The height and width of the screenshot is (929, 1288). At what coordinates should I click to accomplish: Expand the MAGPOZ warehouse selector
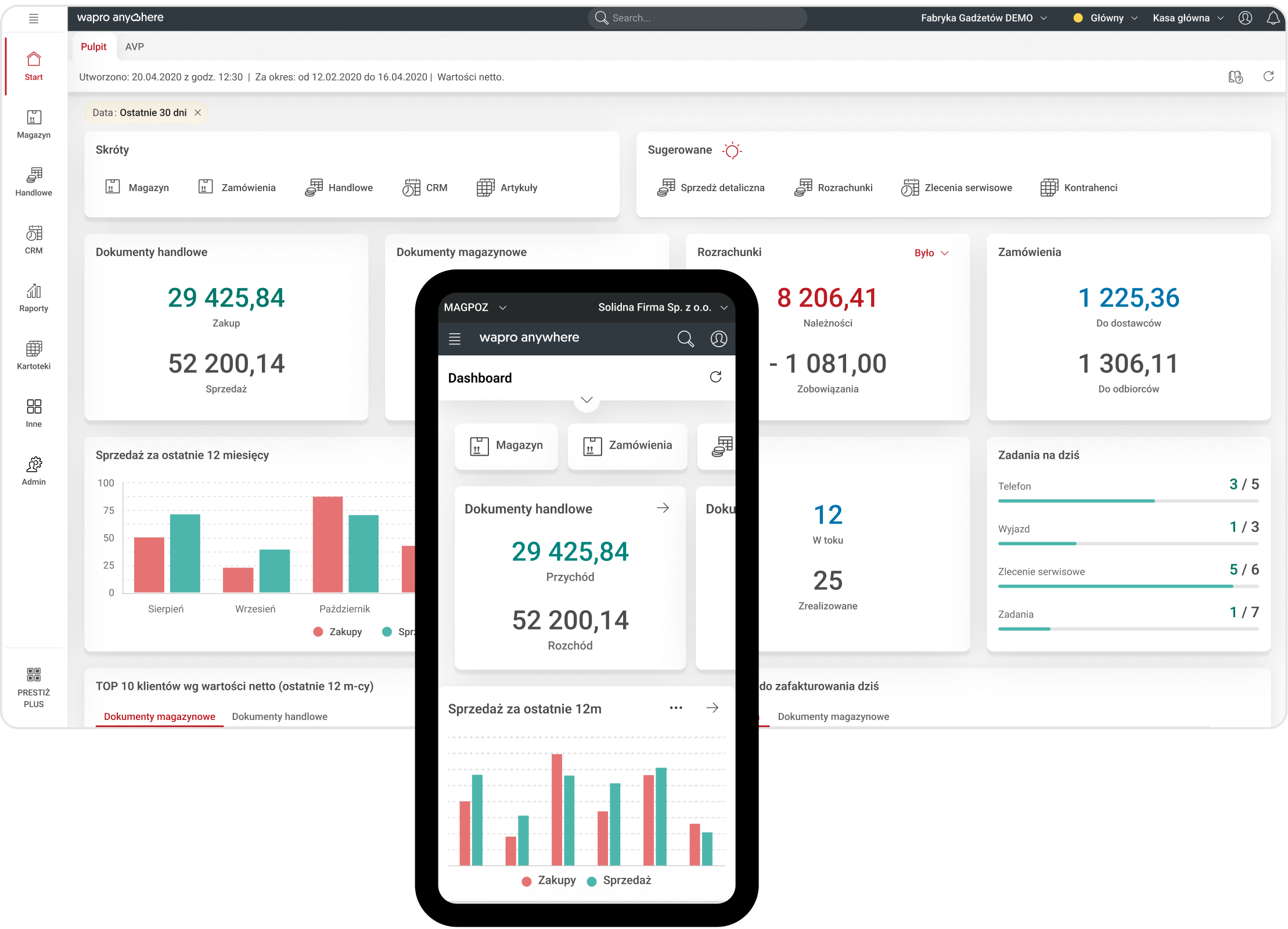click(x=475, y=307)
